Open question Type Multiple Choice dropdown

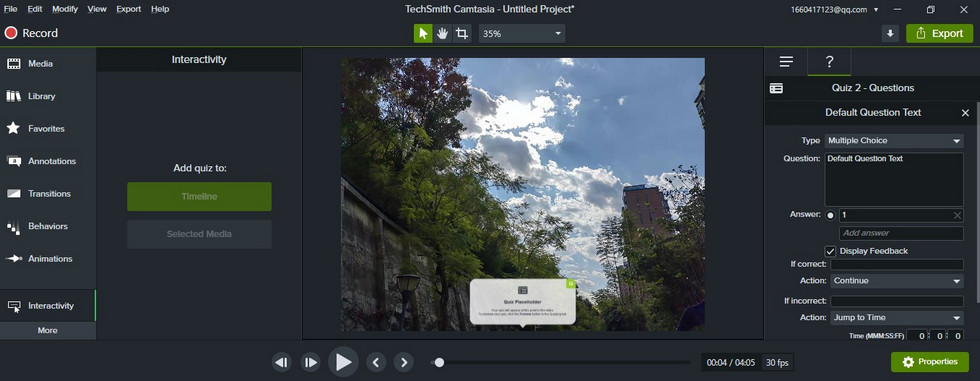894,141
